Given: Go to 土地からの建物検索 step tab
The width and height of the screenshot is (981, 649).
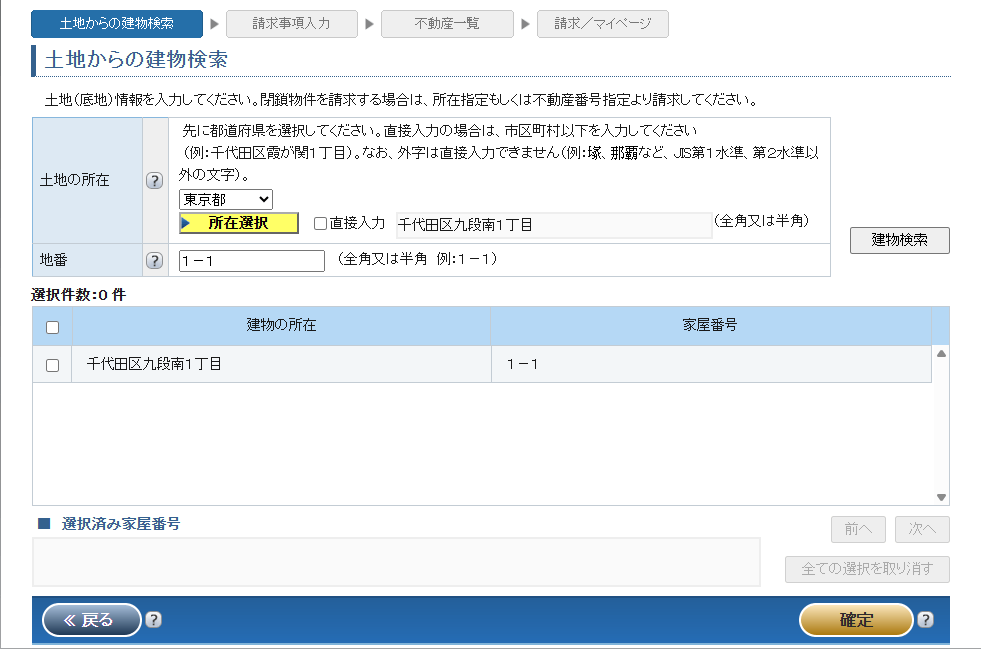Looking at the screenshot, I should pyautogui.click(x=117, y=24).
